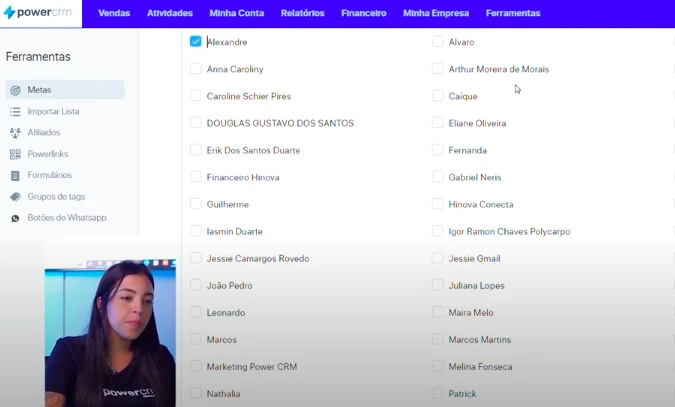Check the Marcos checkbox

[195, 339]
